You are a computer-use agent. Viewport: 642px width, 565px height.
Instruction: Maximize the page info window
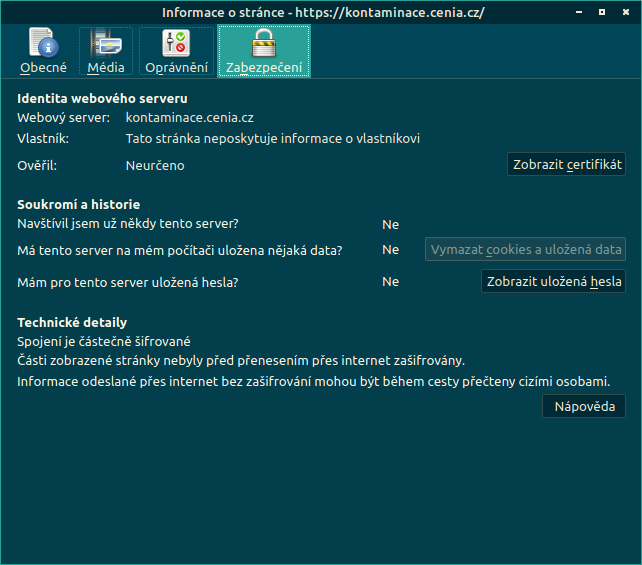tap(601, 12)
